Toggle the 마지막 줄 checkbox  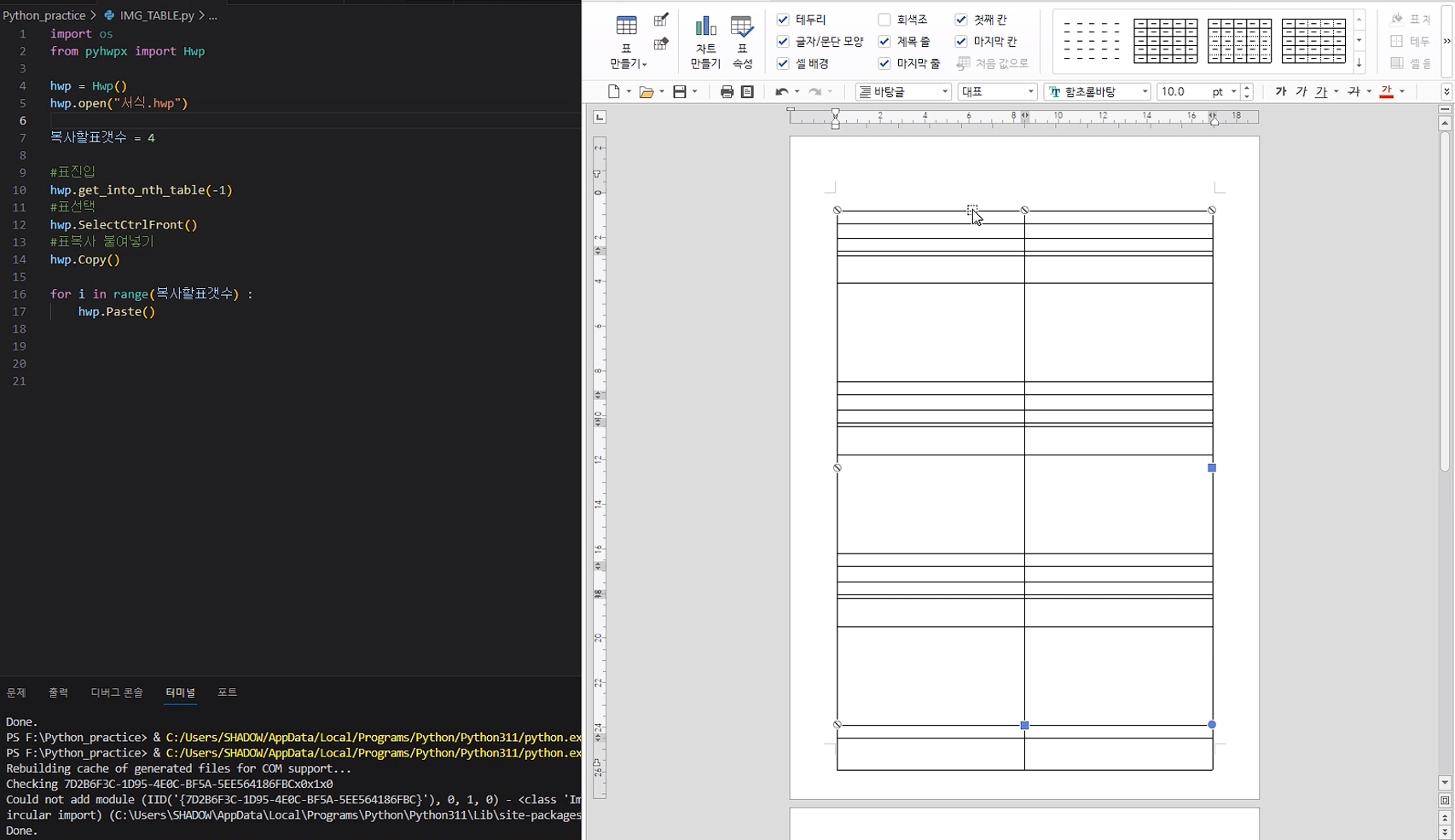(x=884, y=64)
